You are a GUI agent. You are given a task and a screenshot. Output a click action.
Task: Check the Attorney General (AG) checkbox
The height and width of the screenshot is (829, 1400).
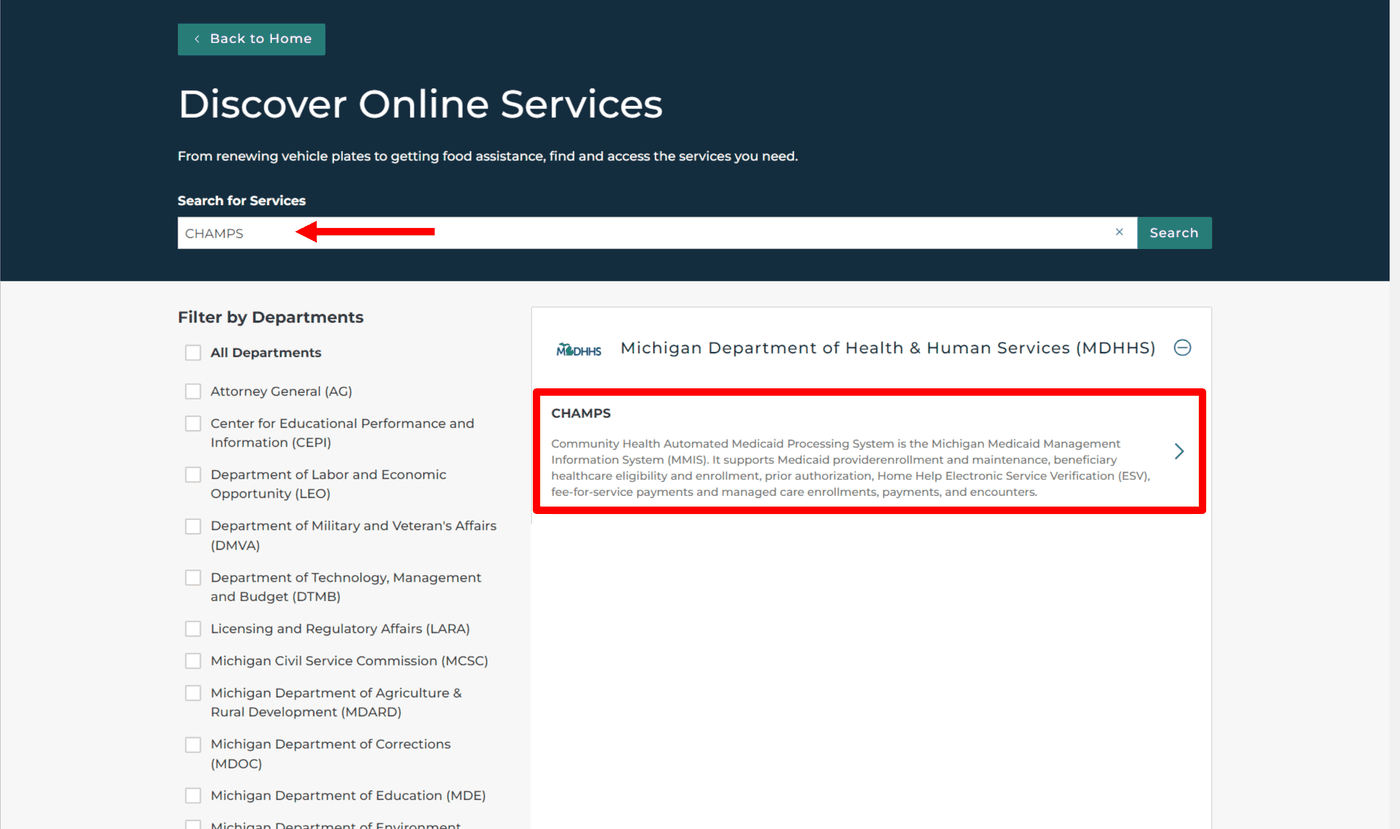coord(193,391)
